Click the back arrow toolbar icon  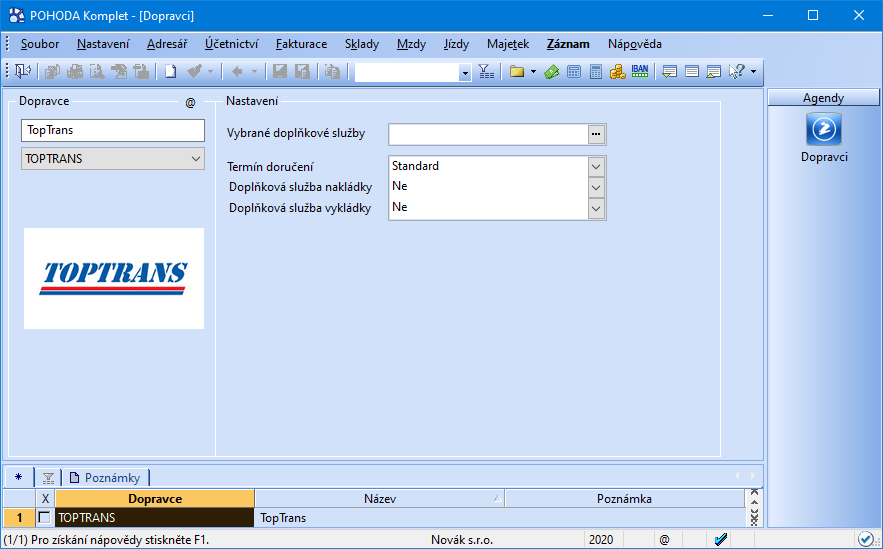237,72
